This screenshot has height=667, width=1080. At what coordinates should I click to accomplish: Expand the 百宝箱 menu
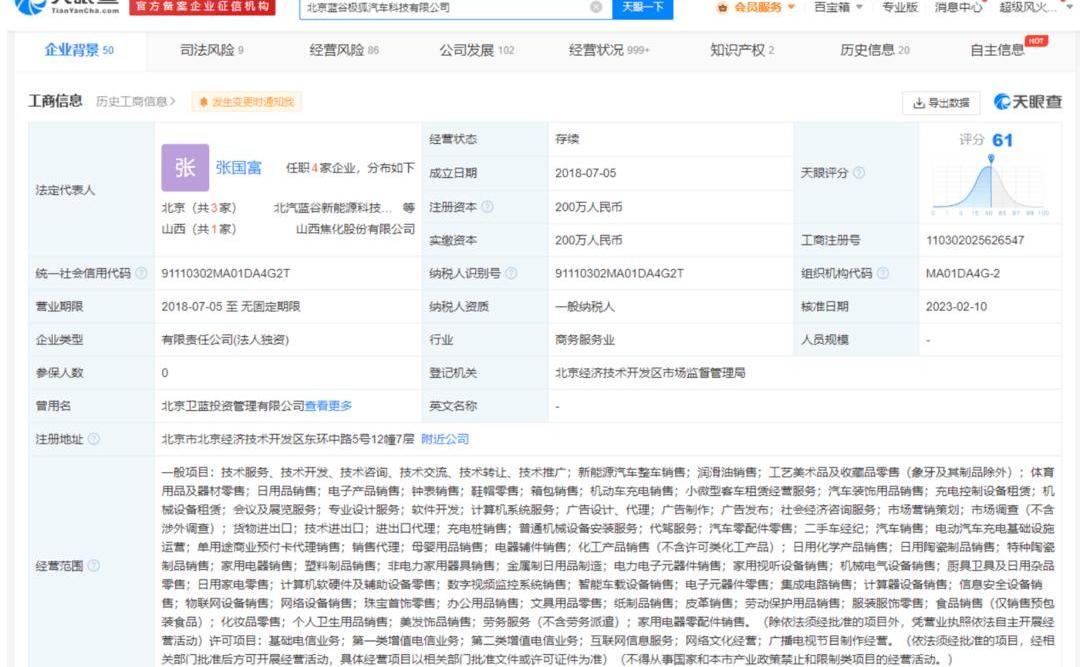point(838,7)
